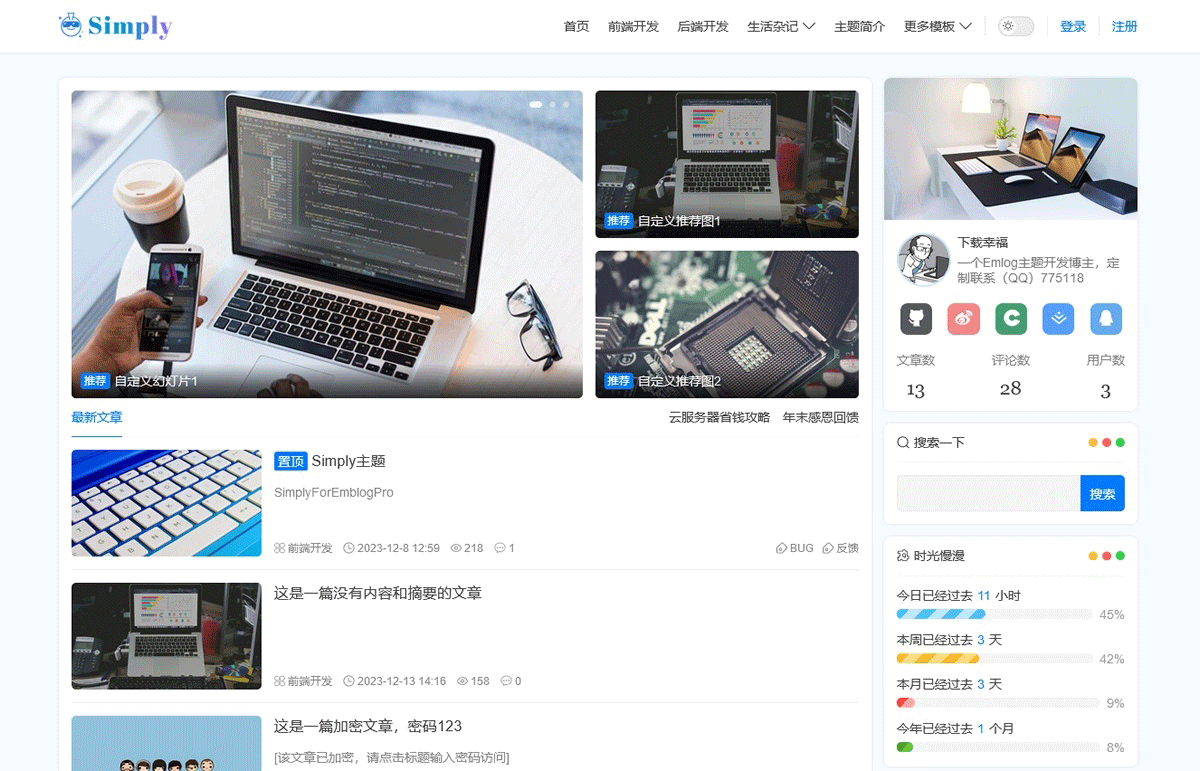
Task: Open 主题简介 navigation item
Action: [x=860, y=26]
